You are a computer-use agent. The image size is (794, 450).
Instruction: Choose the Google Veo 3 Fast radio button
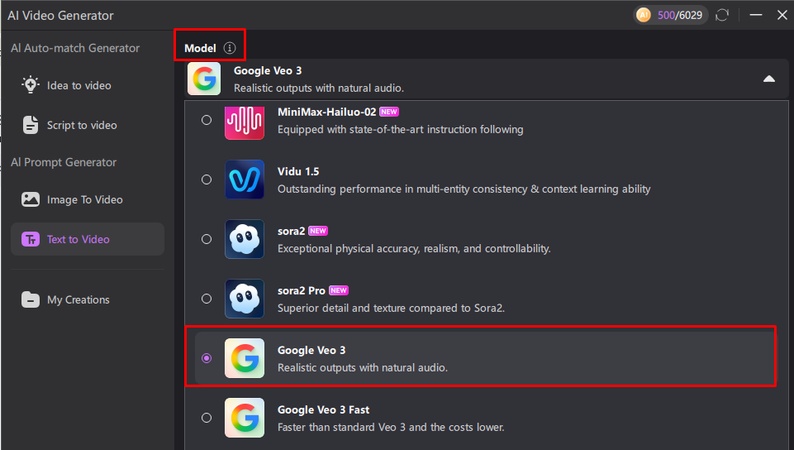tap(206, 417)
